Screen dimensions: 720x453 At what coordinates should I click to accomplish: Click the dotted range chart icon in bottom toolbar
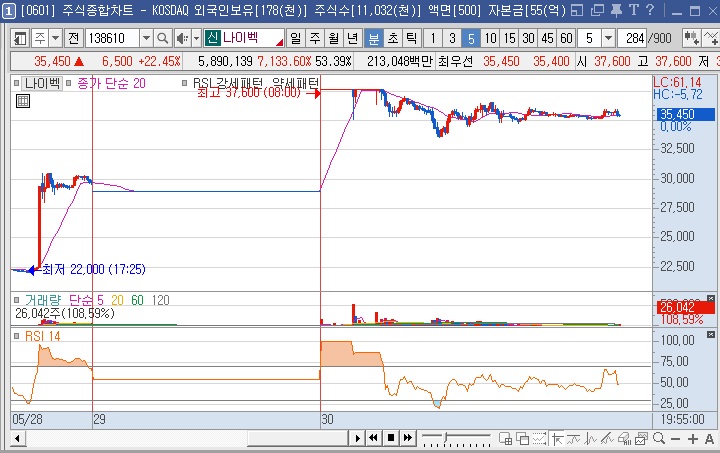tap(539, 439)
